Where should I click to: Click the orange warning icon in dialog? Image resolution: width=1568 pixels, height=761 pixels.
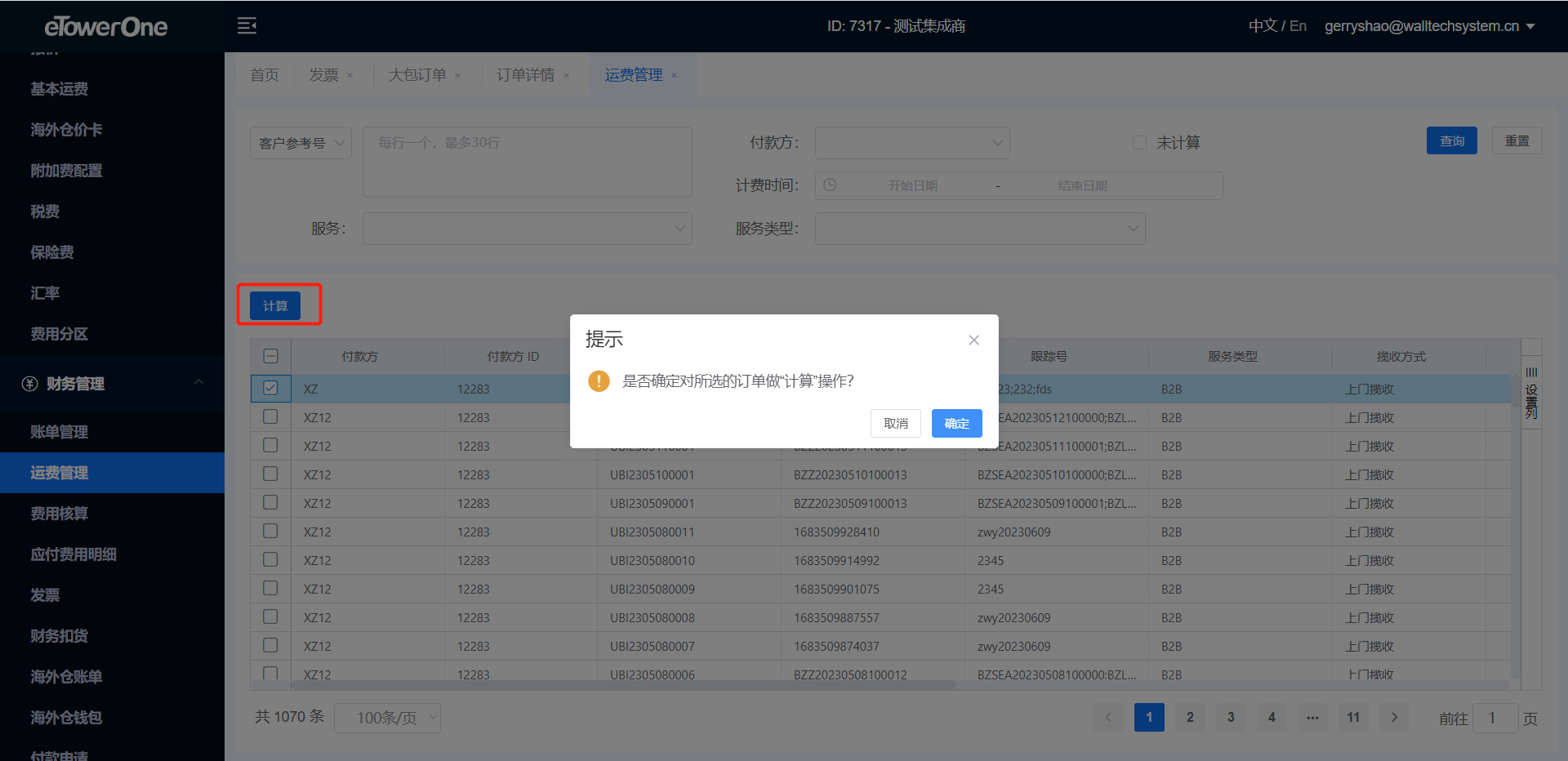(599, 381)
